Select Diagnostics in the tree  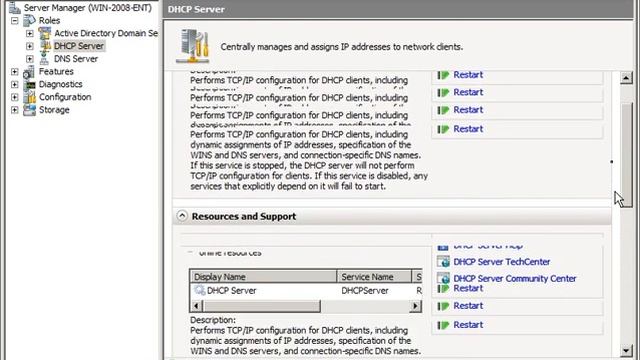[x=60, y=84]
